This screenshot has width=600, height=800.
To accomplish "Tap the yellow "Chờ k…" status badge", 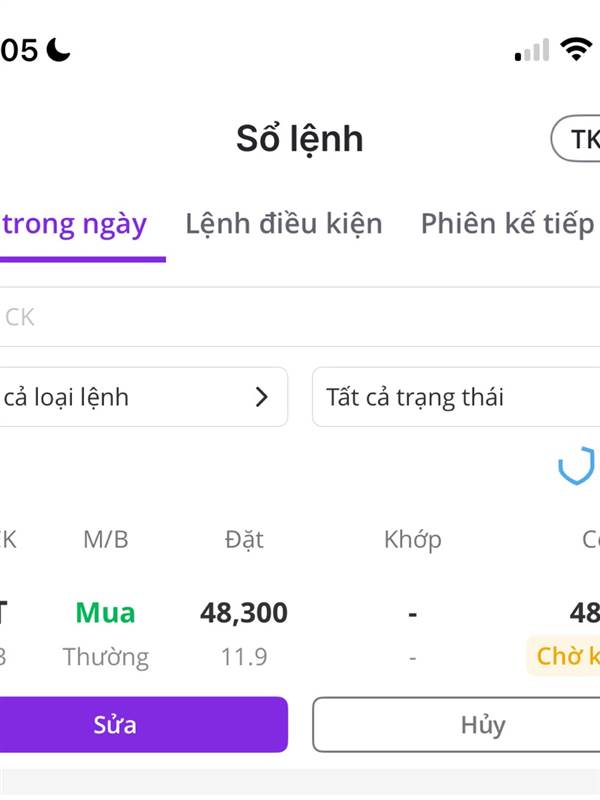I will pos(565,656).
